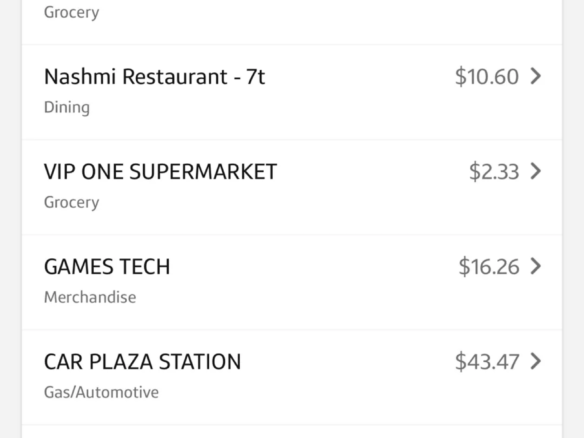Select the VIP ONE SUPERMARKET entry title
Screen dimensions: 584x438
pyautogui.click(x=161, y=172)
